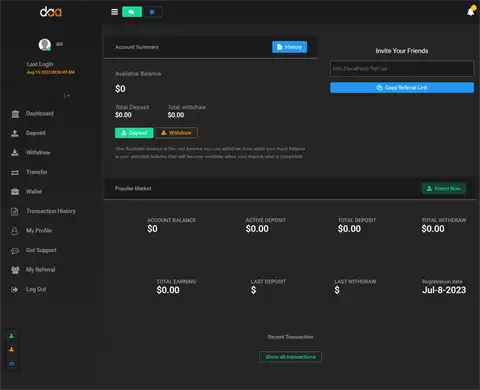Click the Dashboard bank icon
Image resolution: width=480 pixels, height=390 pixels.
(x=15, y=114)
